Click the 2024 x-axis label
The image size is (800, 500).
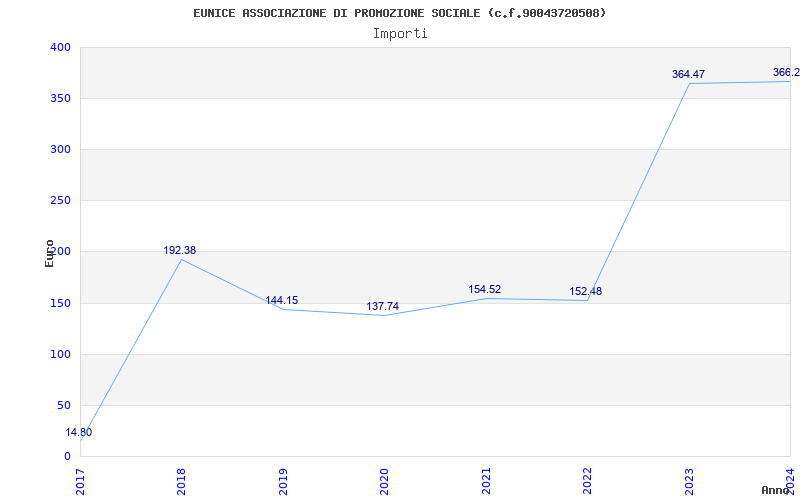coord(790,481)
